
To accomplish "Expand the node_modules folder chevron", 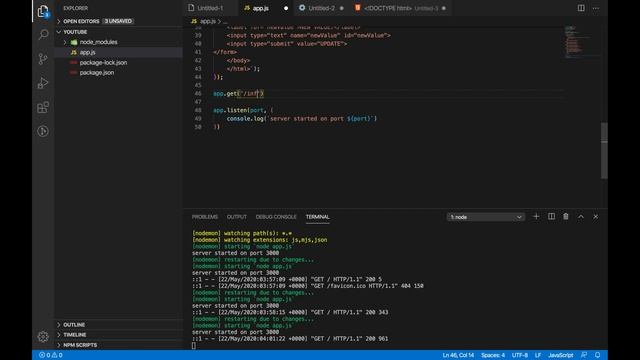I will coord(65,42).
